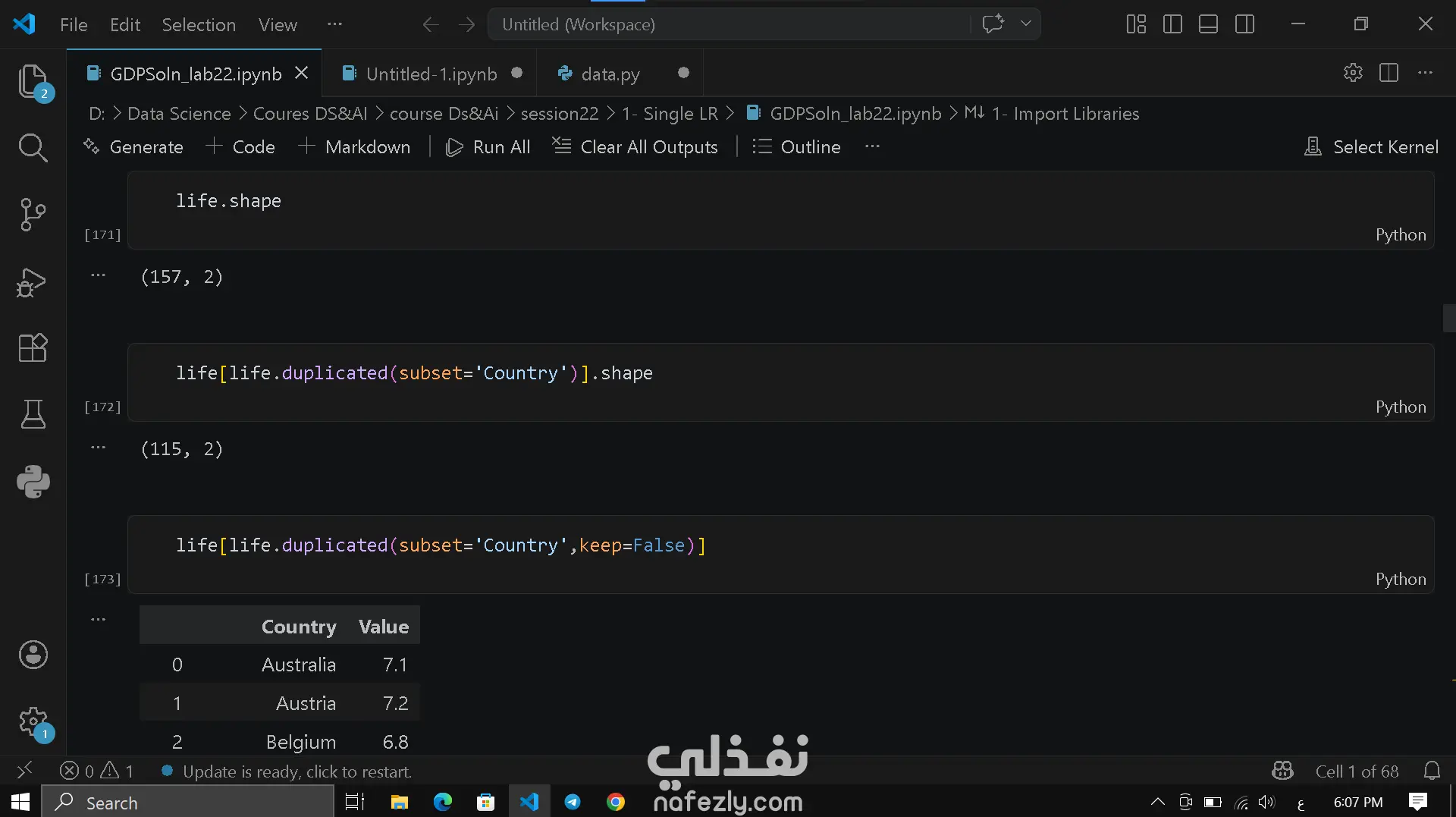This screenshot has width=1456, height=817.
Task: Click the VS Code logo menu icon
Action: [x=24, y=24]
